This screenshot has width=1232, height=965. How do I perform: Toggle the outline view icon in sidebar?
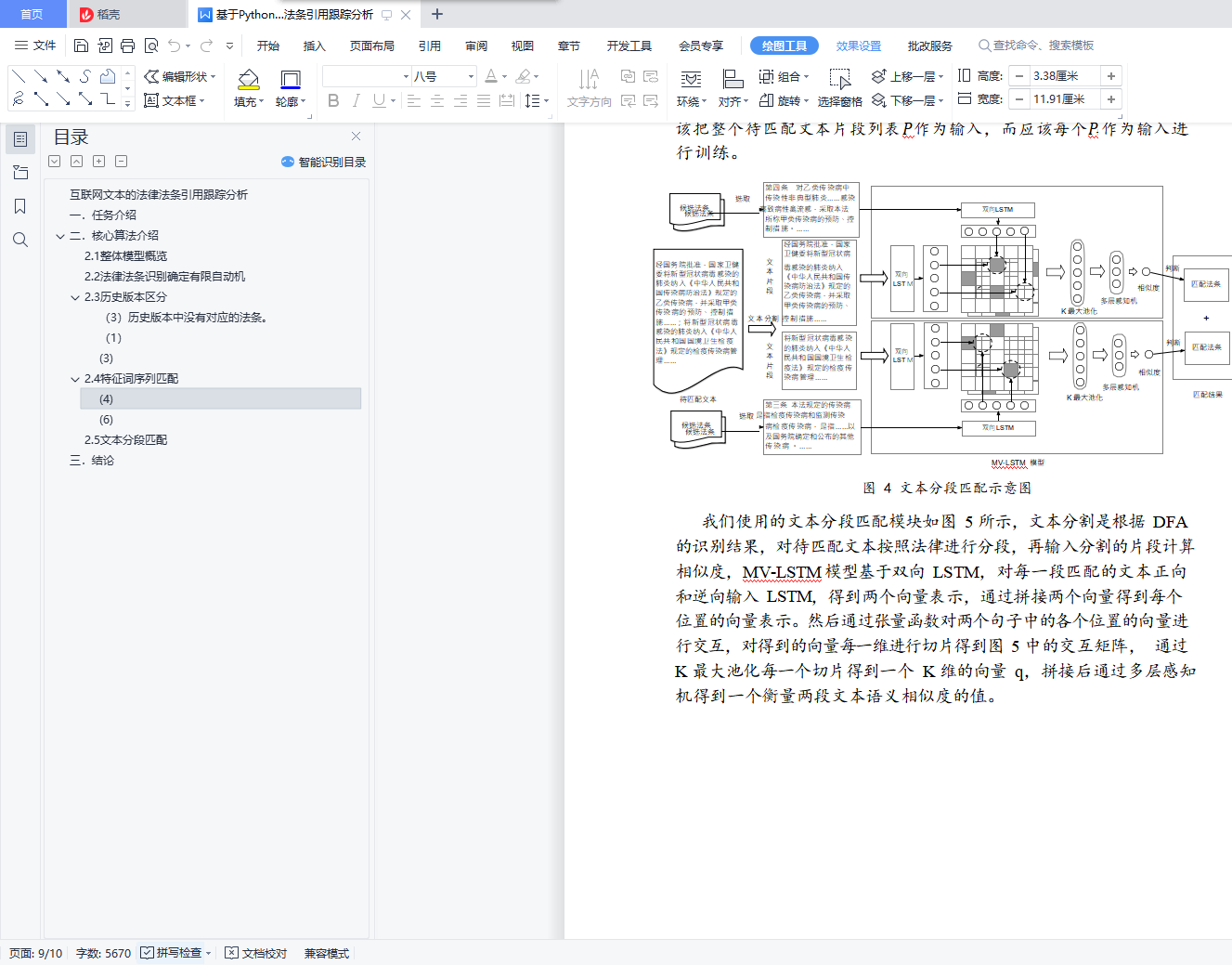tap(19, 139)
